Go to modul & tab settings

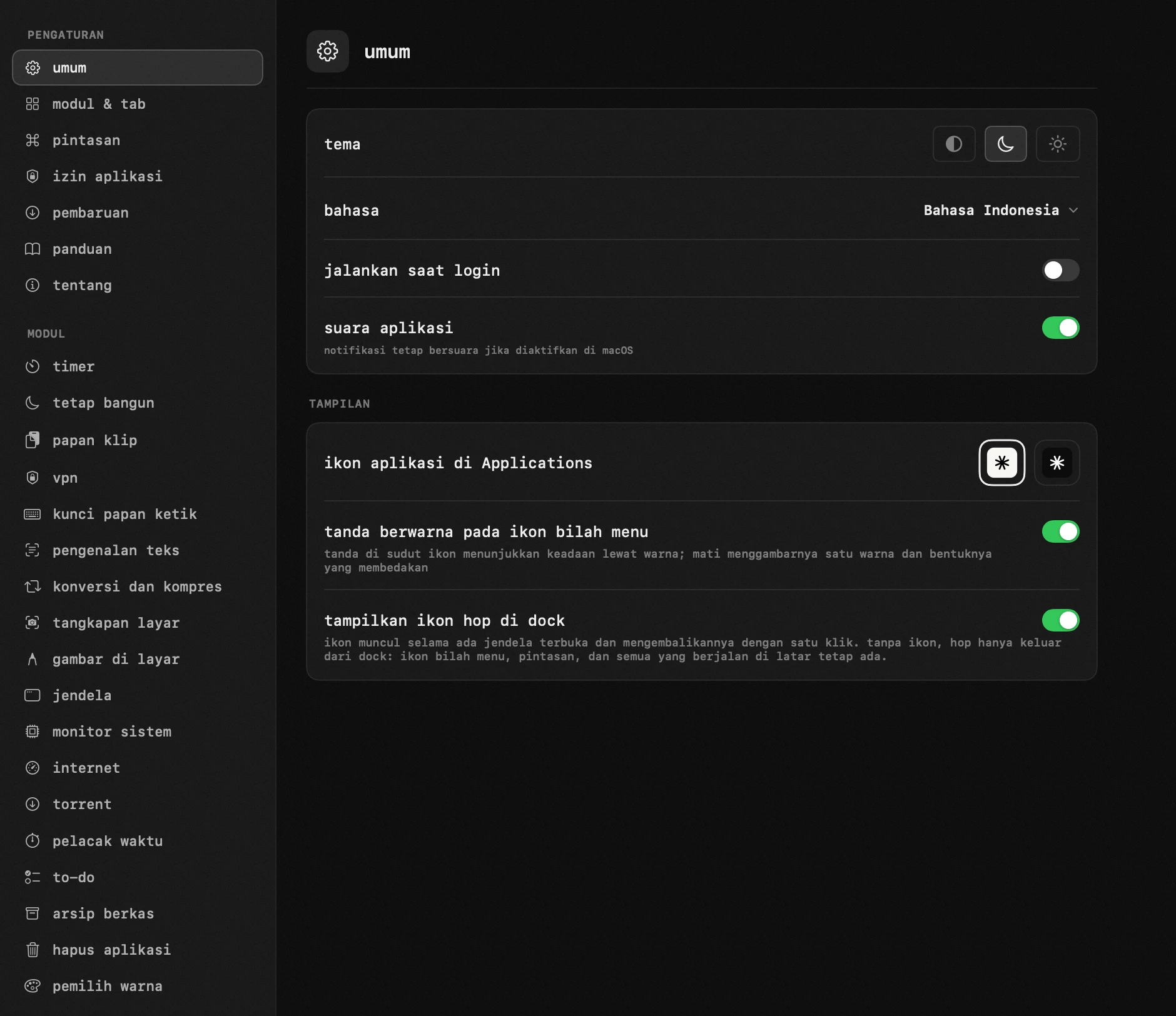click(x=138, y=104)
